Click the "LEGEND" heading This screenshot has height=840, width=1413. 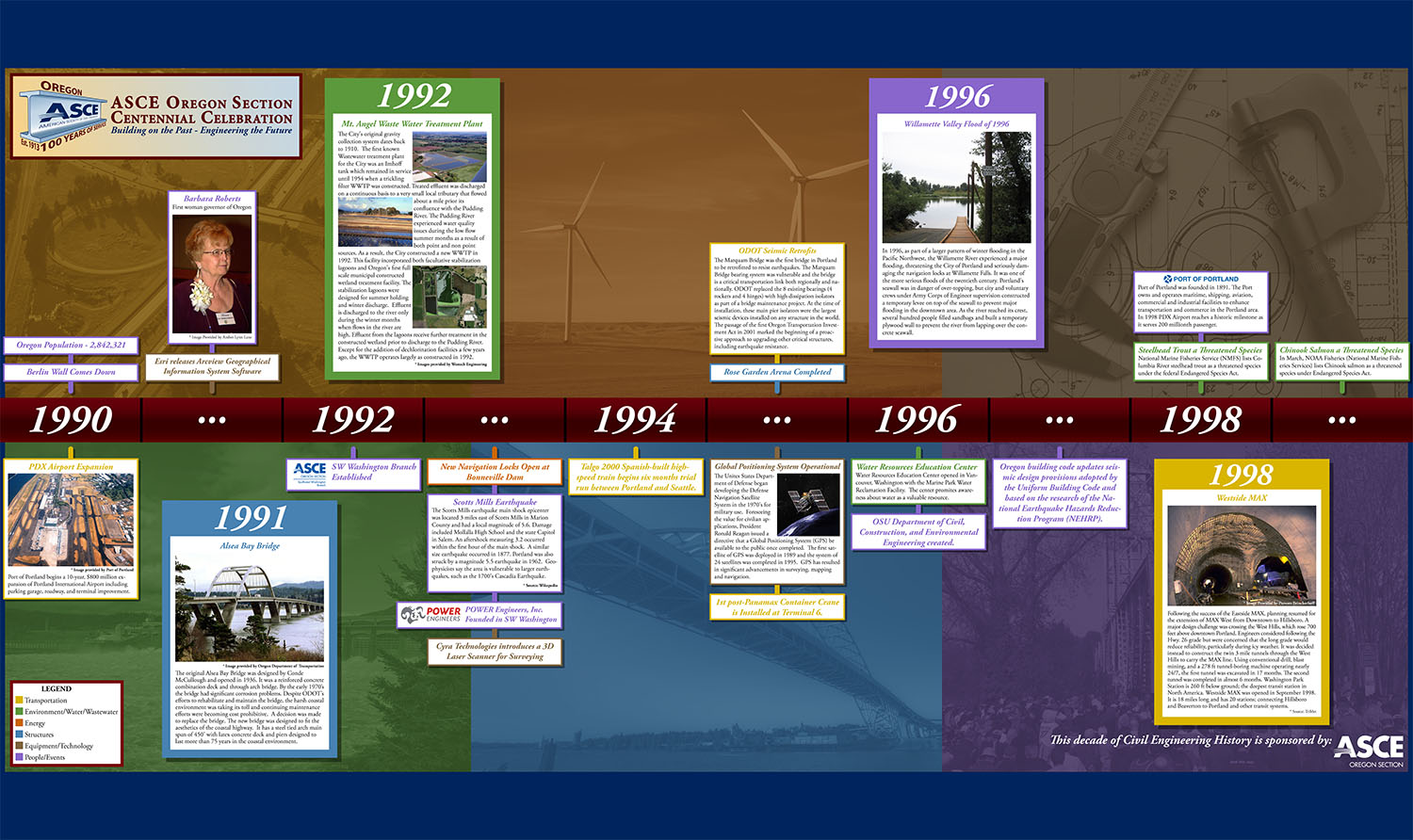tap(56, 689)
